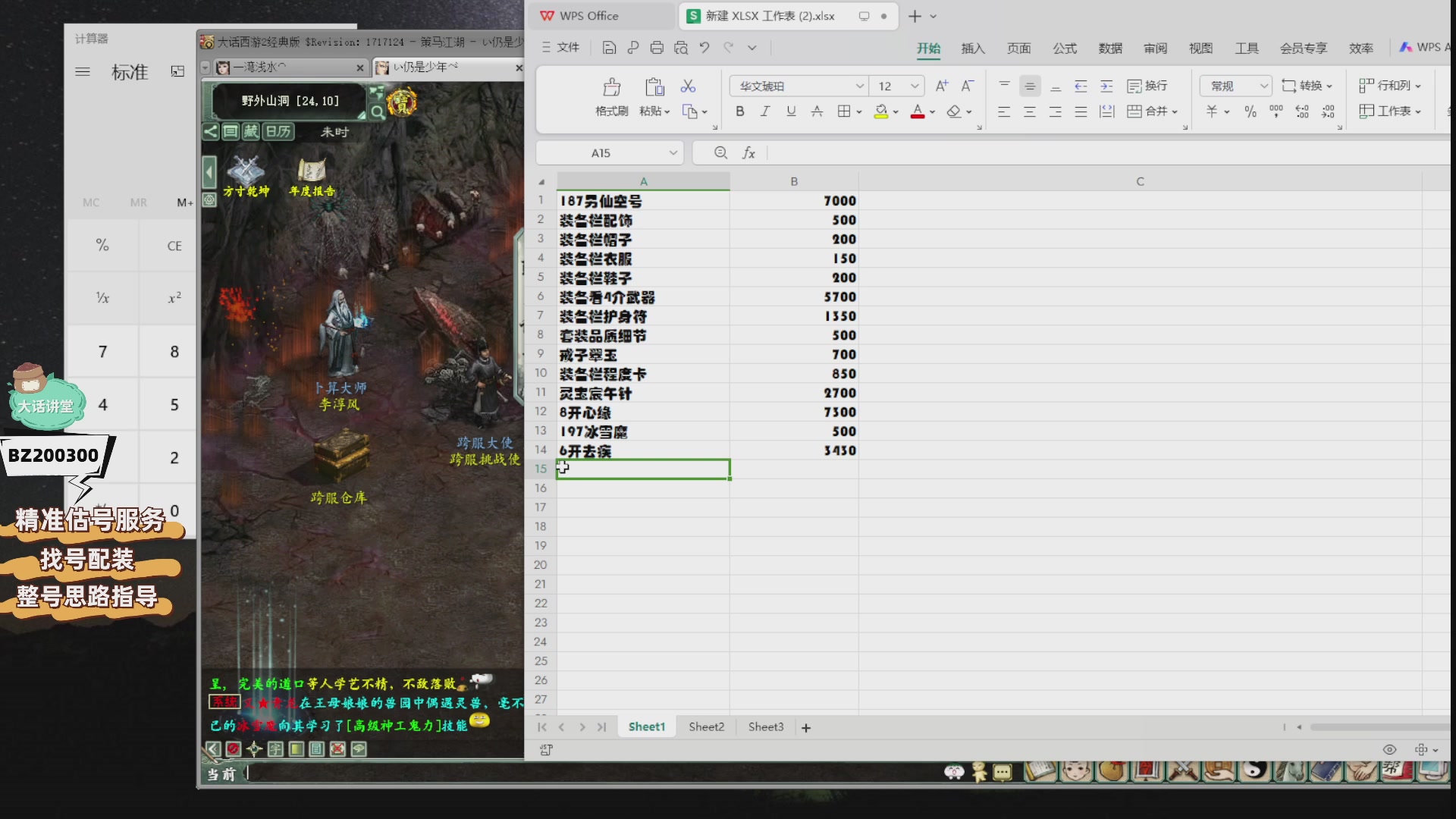Click the Merge cells (合并) icon
Image resolution: width=1456 pixels, height=819 pixels.
(x=1134, y=111)
